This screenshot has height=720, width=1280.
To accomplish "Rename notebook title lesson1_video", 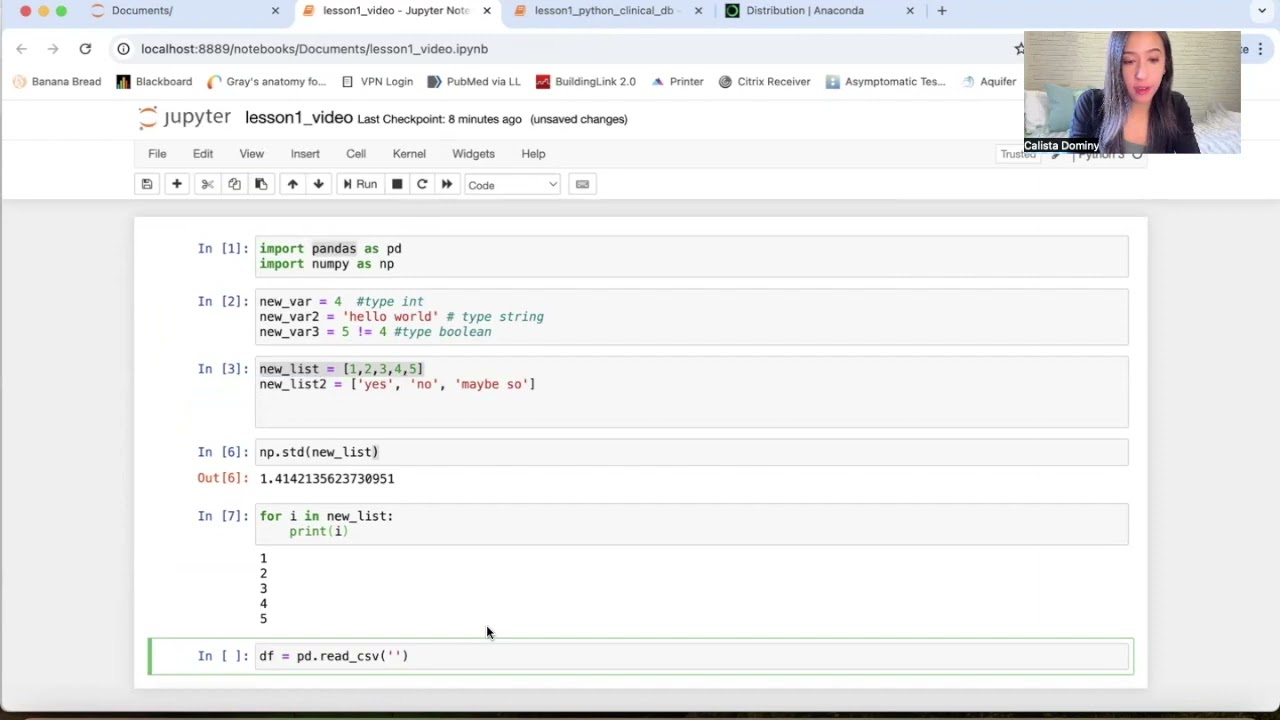I will click(x=299, y=118).
